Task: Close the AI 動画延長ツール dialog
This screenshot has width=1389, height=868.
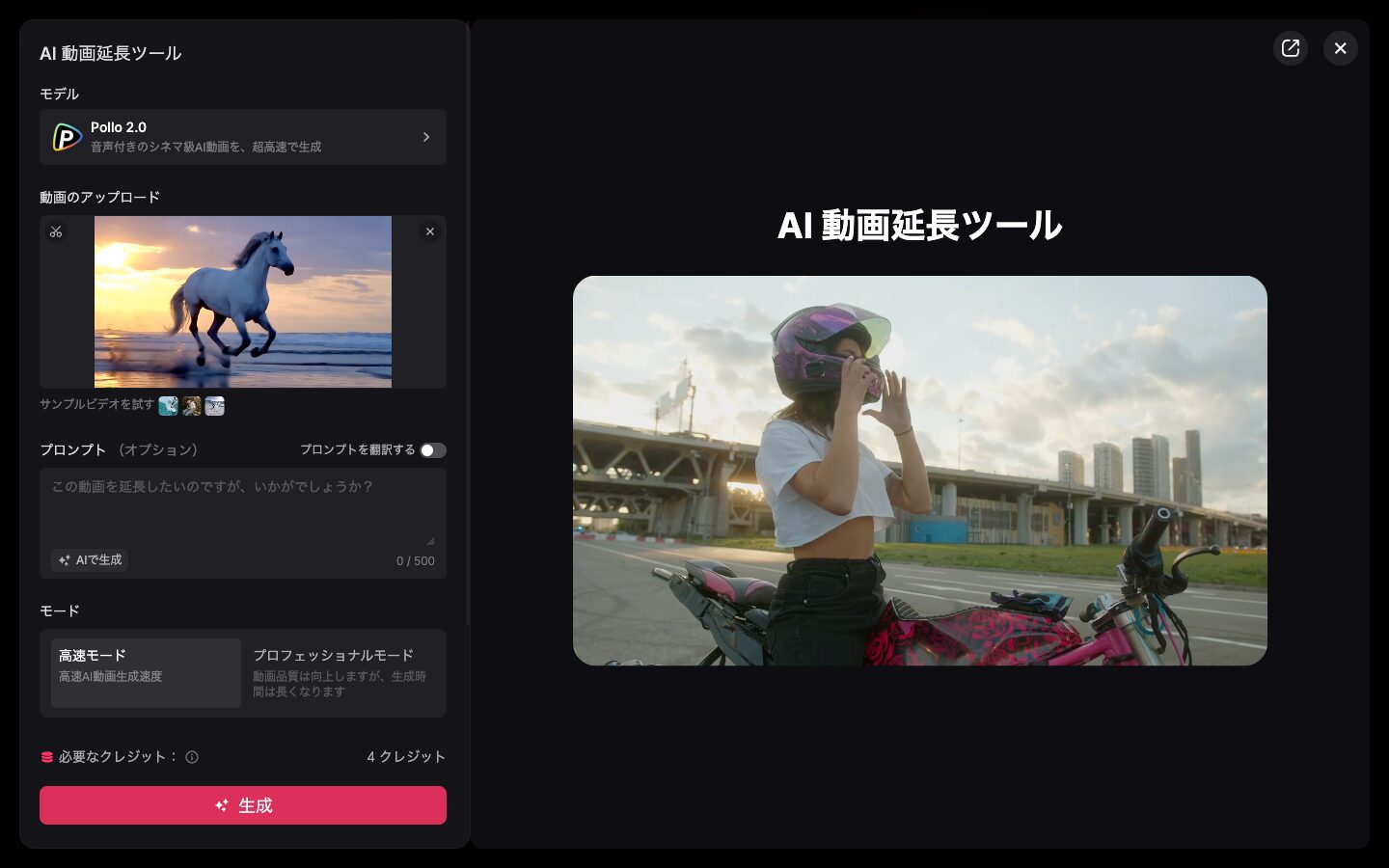Action: 1341,48
